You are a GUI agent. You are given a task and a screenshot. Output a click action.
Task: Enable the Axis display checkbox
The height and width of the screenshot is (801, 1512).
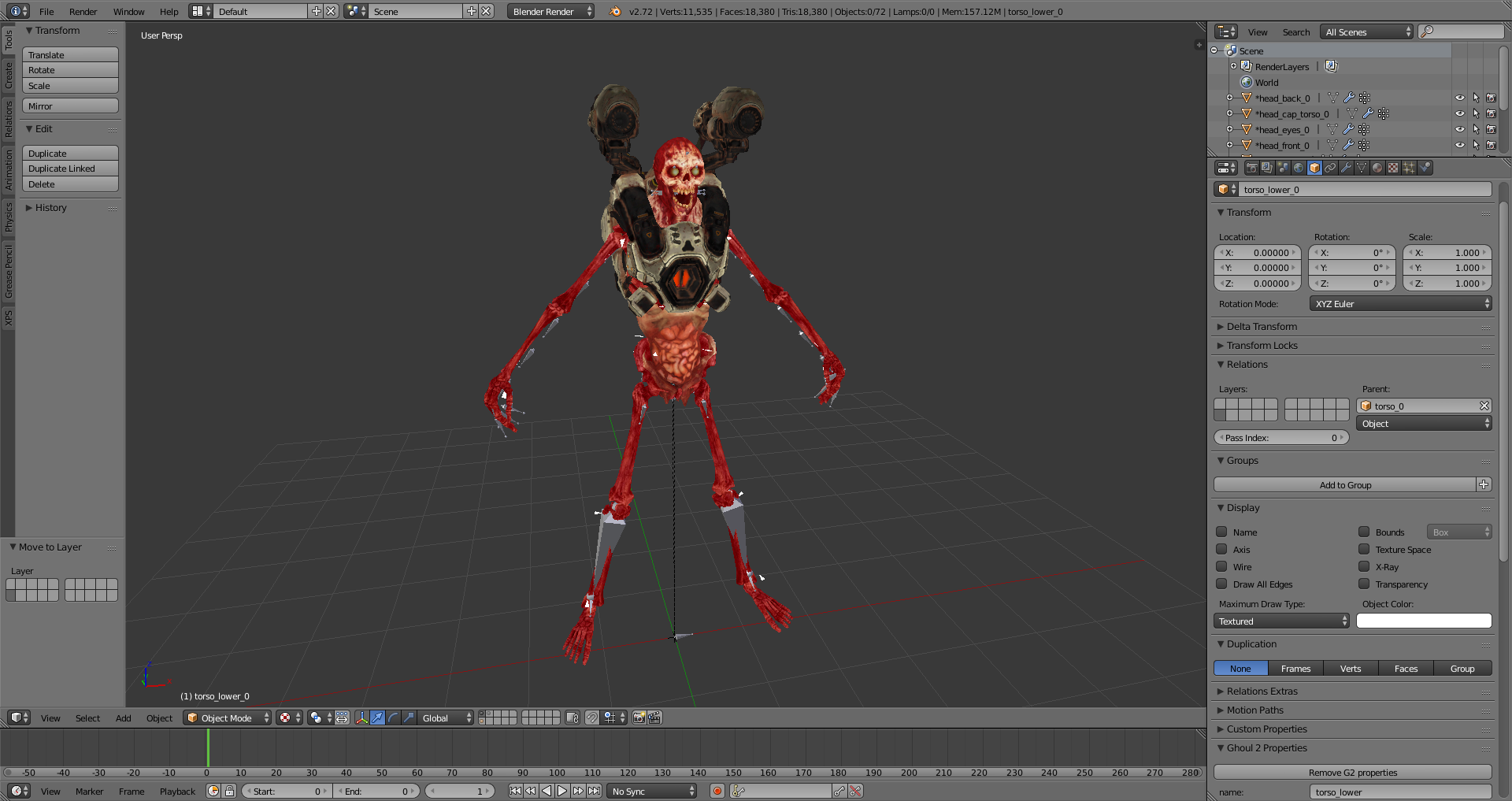(1221, 549)
